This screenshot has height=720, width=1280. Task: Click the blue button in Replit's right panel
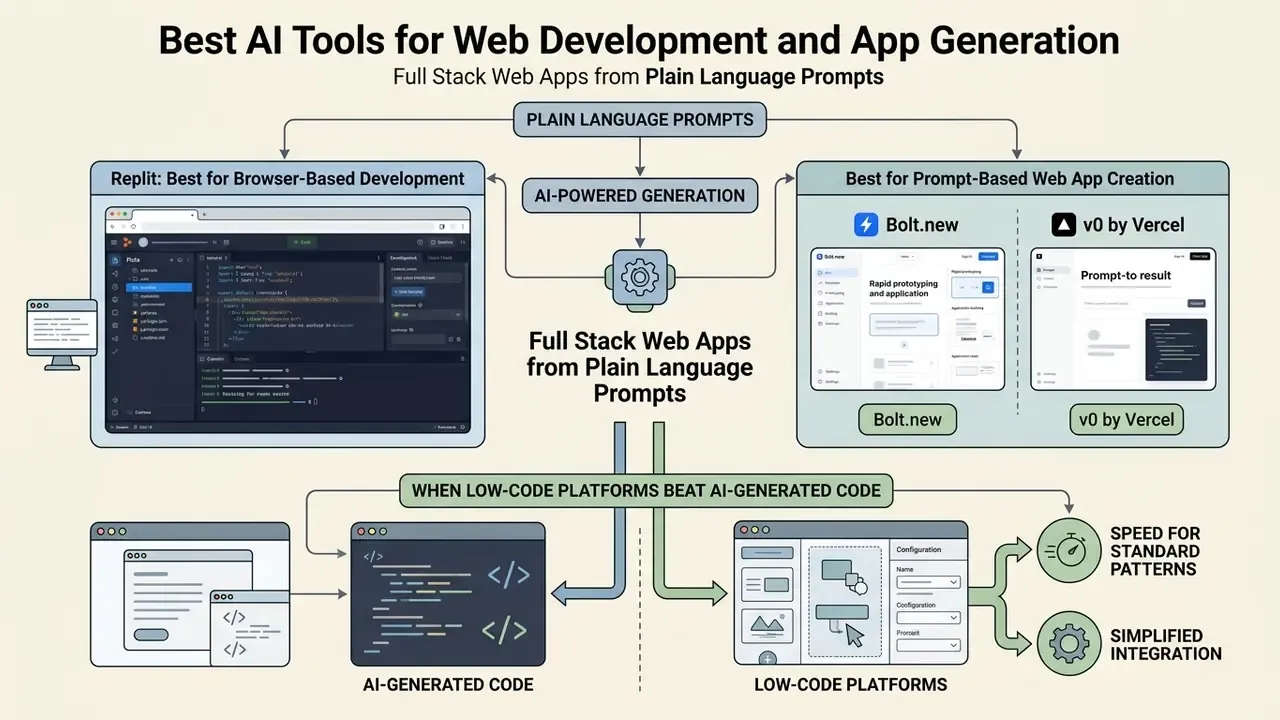tap(409, 292)
